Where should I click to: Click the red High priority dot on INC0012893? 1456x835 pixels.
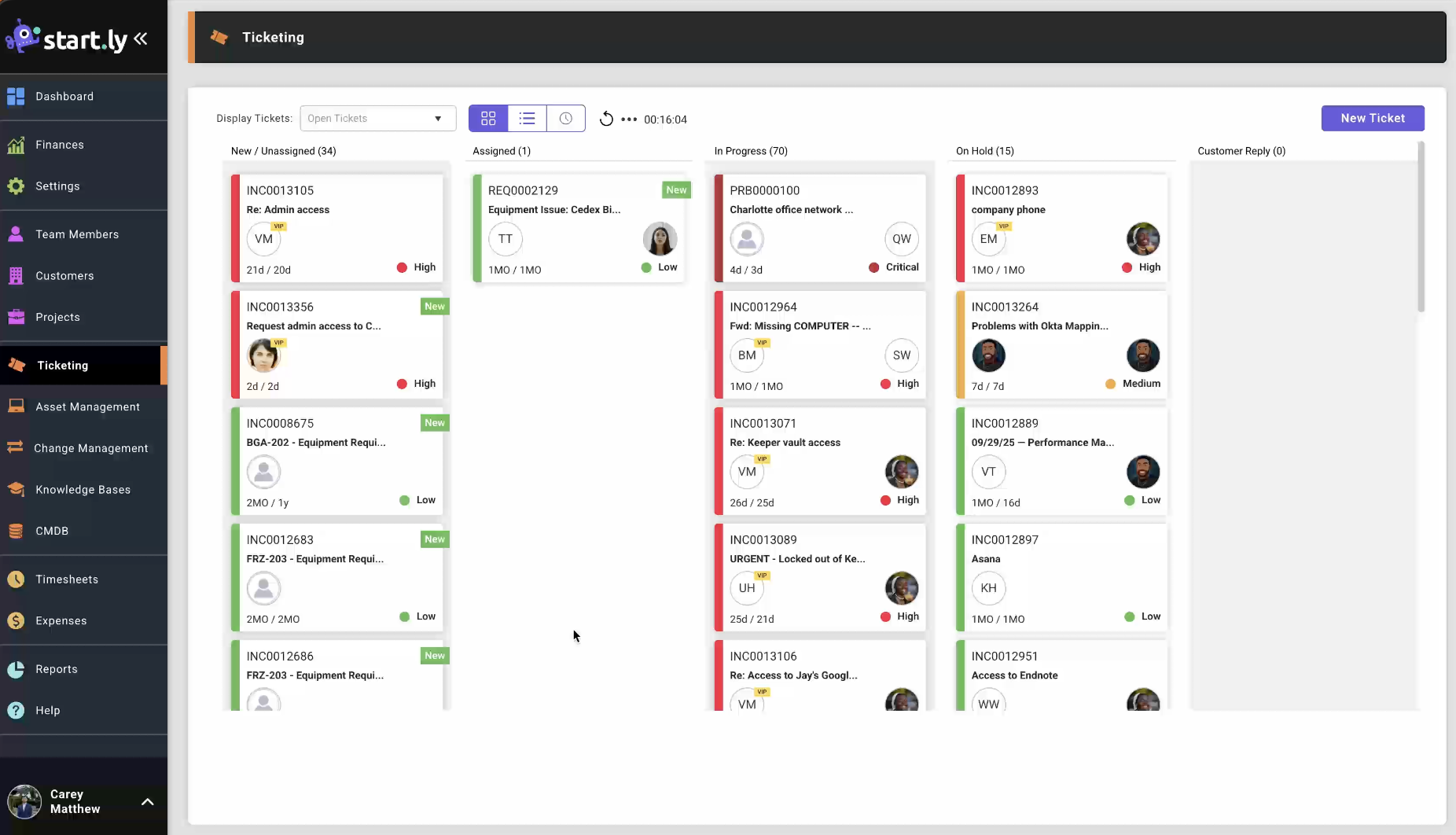[1127, 267]
